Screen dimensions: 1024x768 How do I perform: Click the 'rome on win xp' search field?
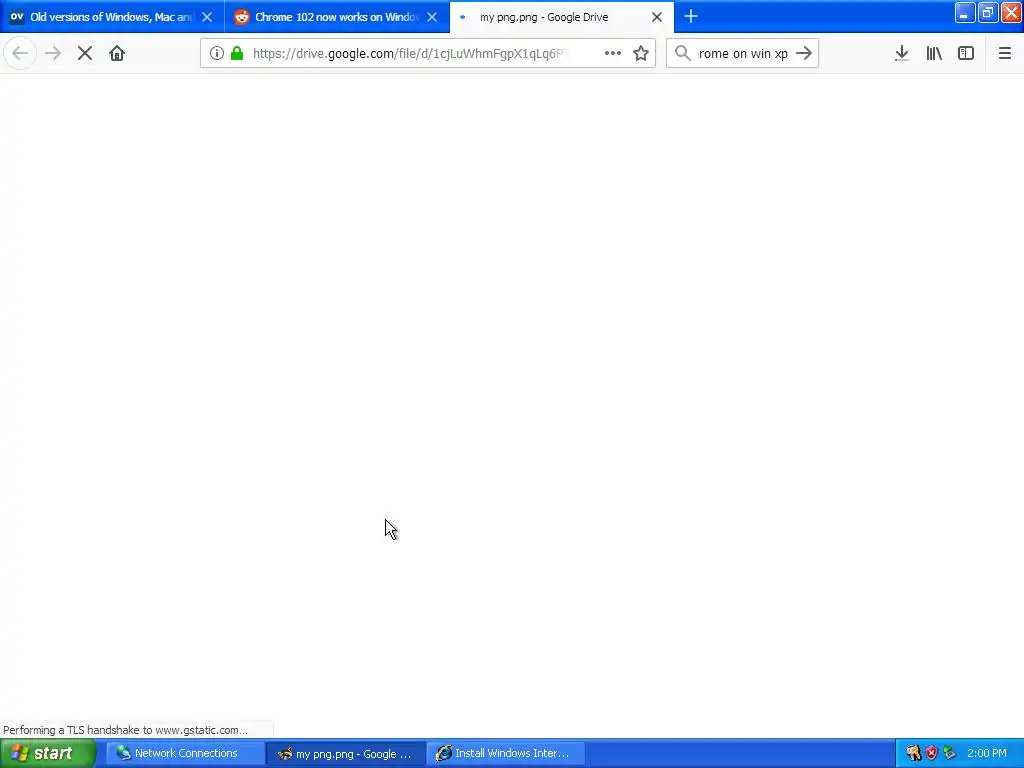[743, 54]
